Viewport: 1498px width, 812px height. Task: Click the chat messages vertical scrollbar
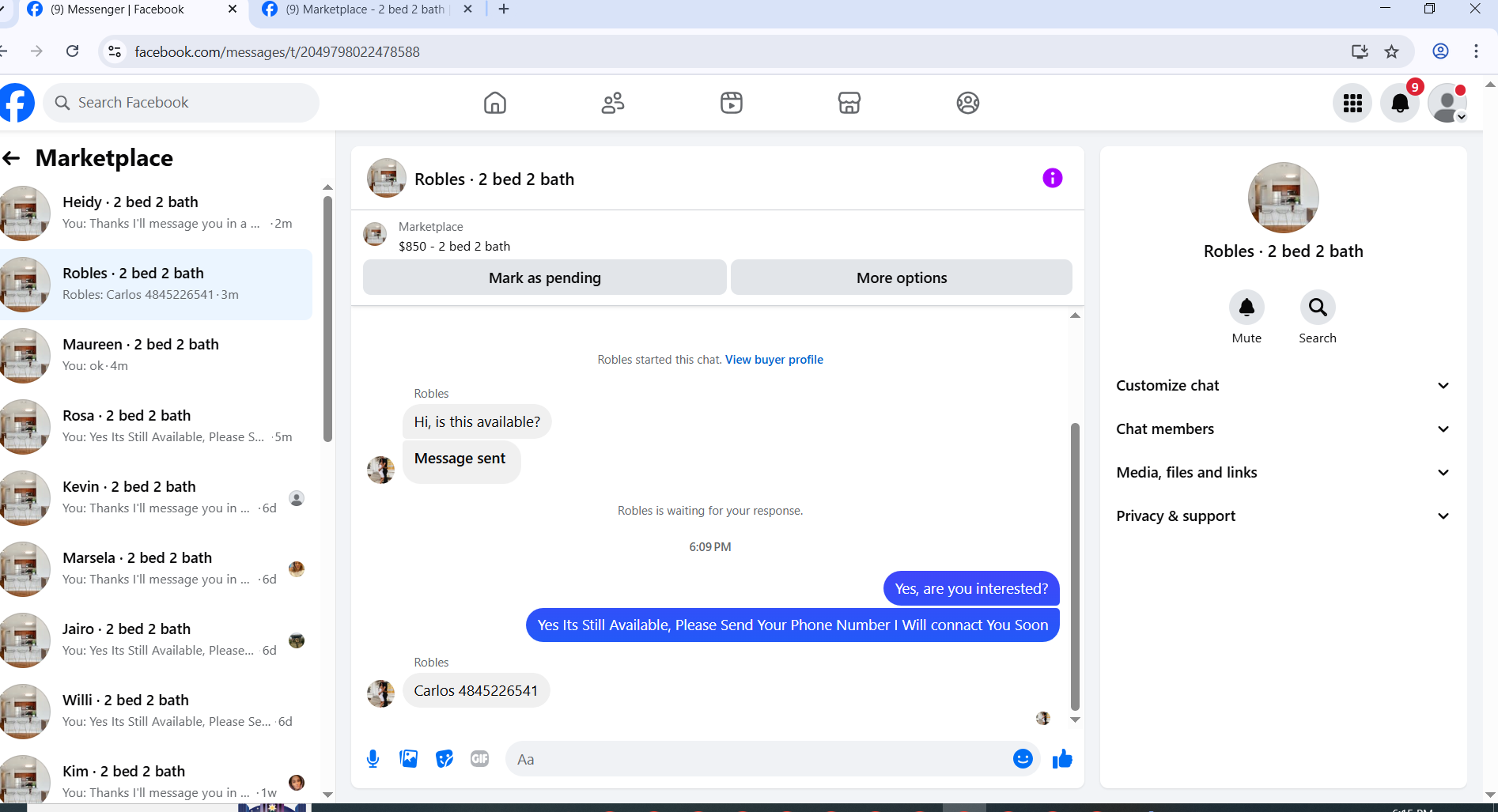[1075, 568]
